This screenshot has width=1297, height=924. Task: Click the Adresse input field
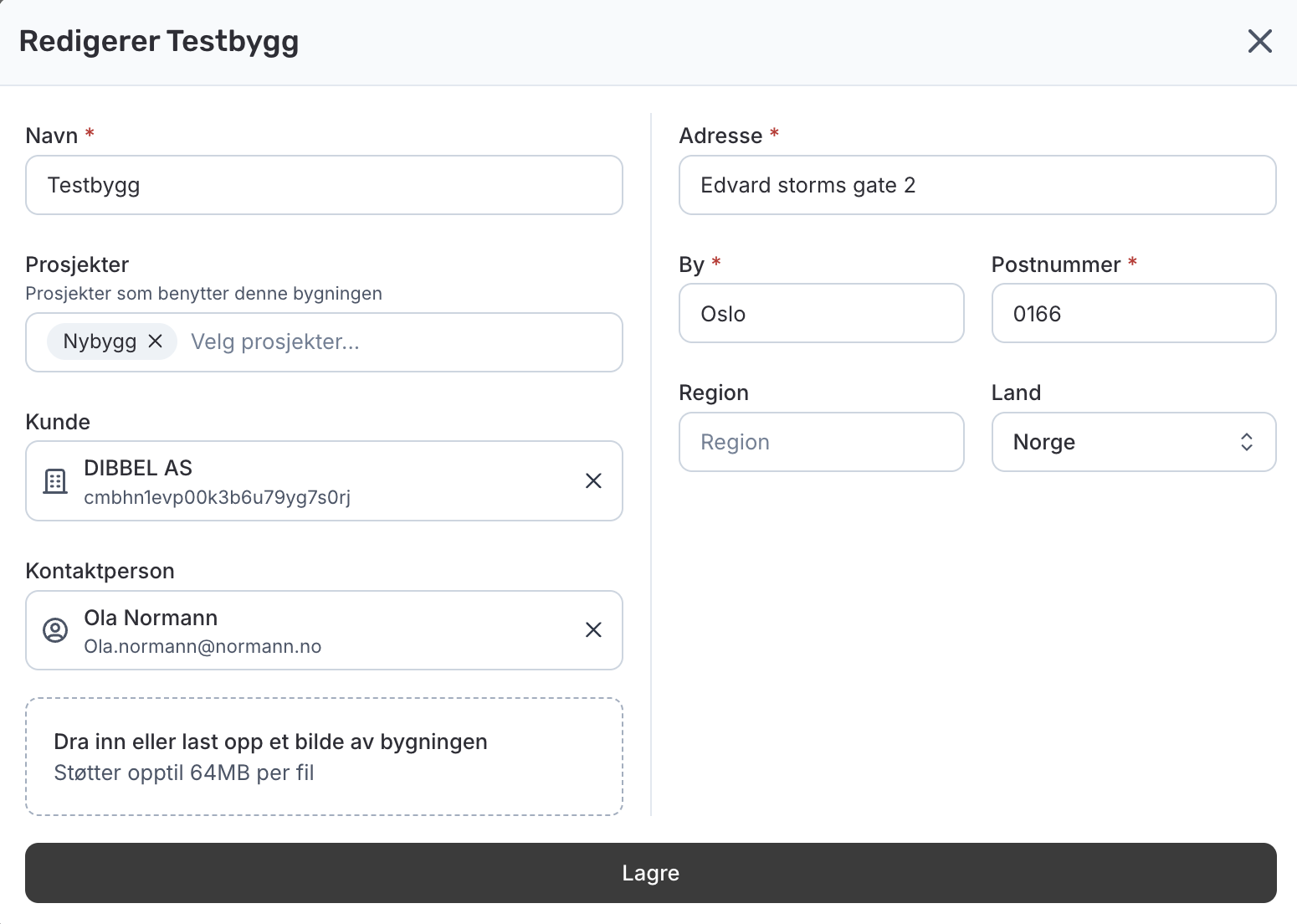977,185
